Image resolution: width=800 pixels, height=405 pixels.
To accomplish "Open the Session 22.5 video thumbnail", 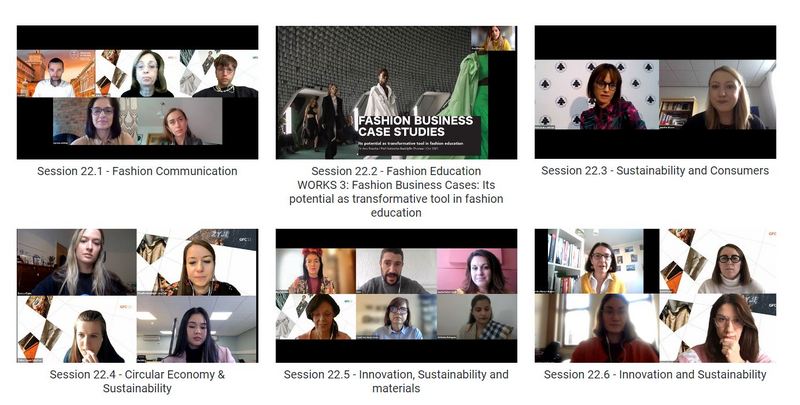I will (396, 296).
